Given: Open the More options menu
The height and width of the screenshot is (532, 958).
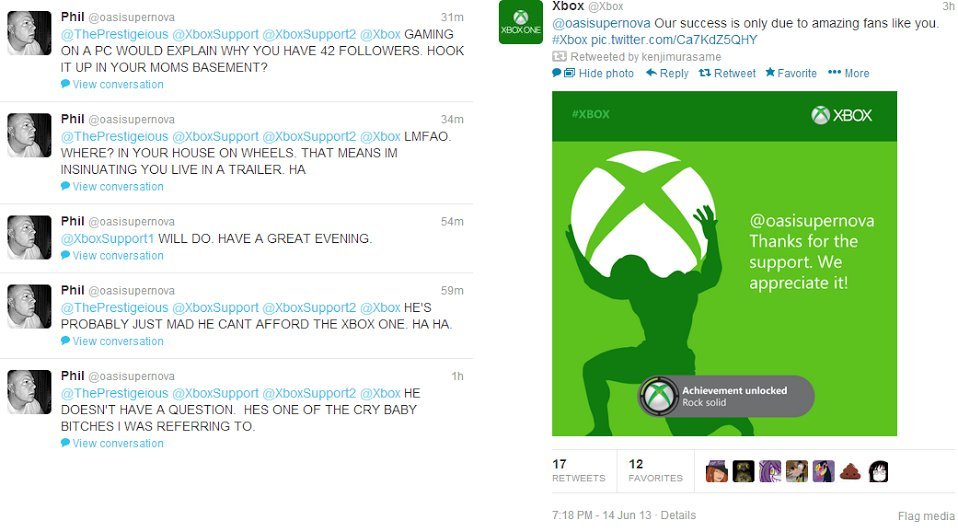Looking at the screenshot, I should click(849, 73).
